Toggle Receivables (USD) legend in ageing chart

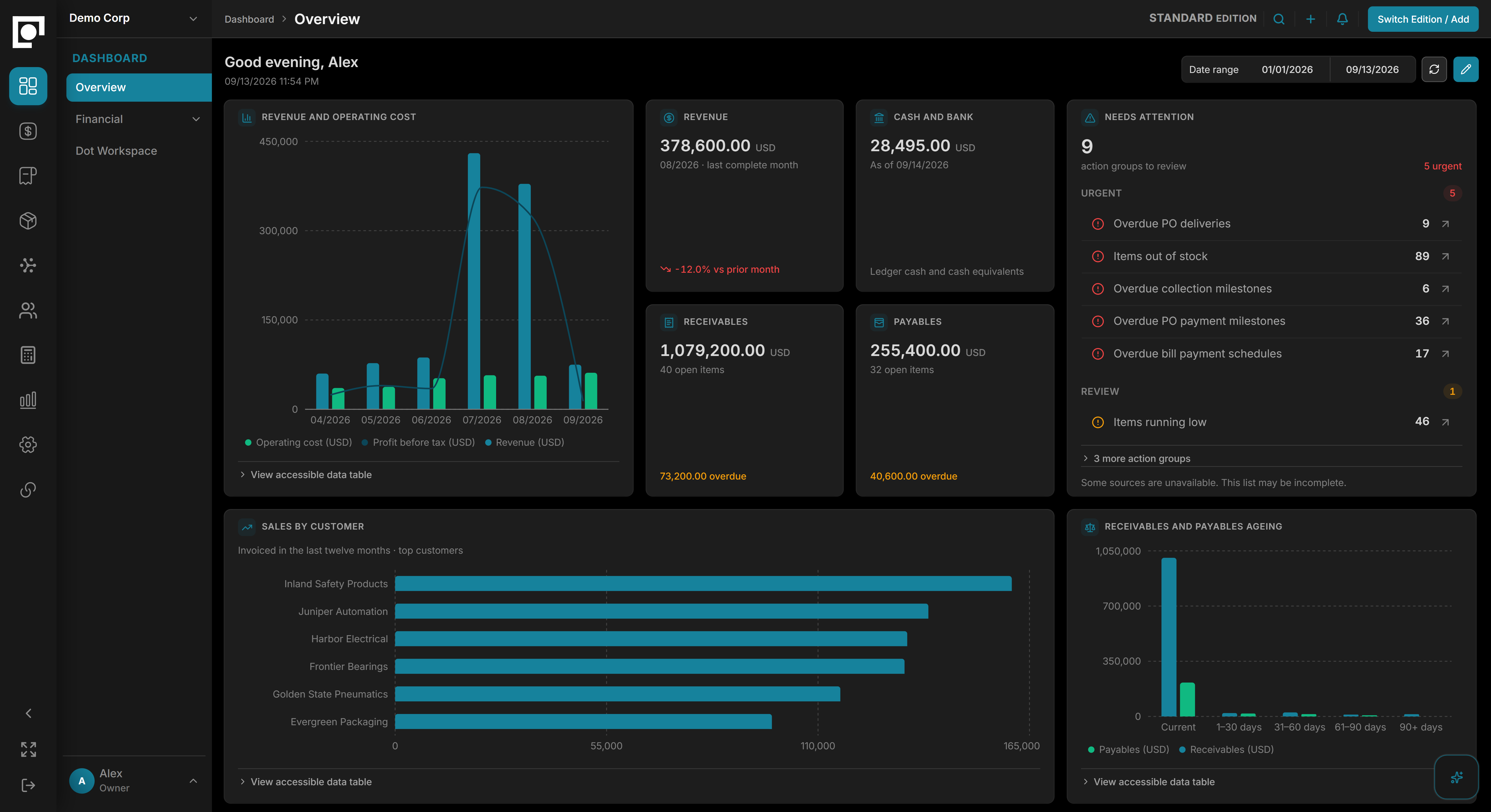point(1226,750)
